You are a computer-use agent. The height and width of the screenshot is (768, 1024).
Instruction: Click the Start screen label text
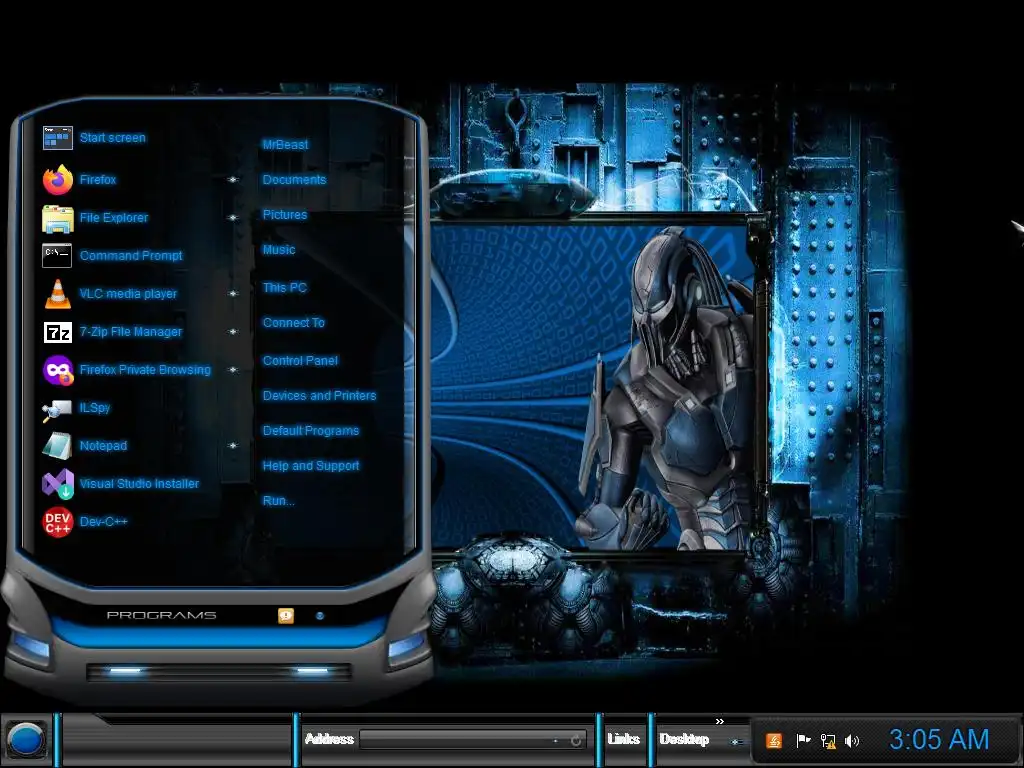[x=113, y=138]
